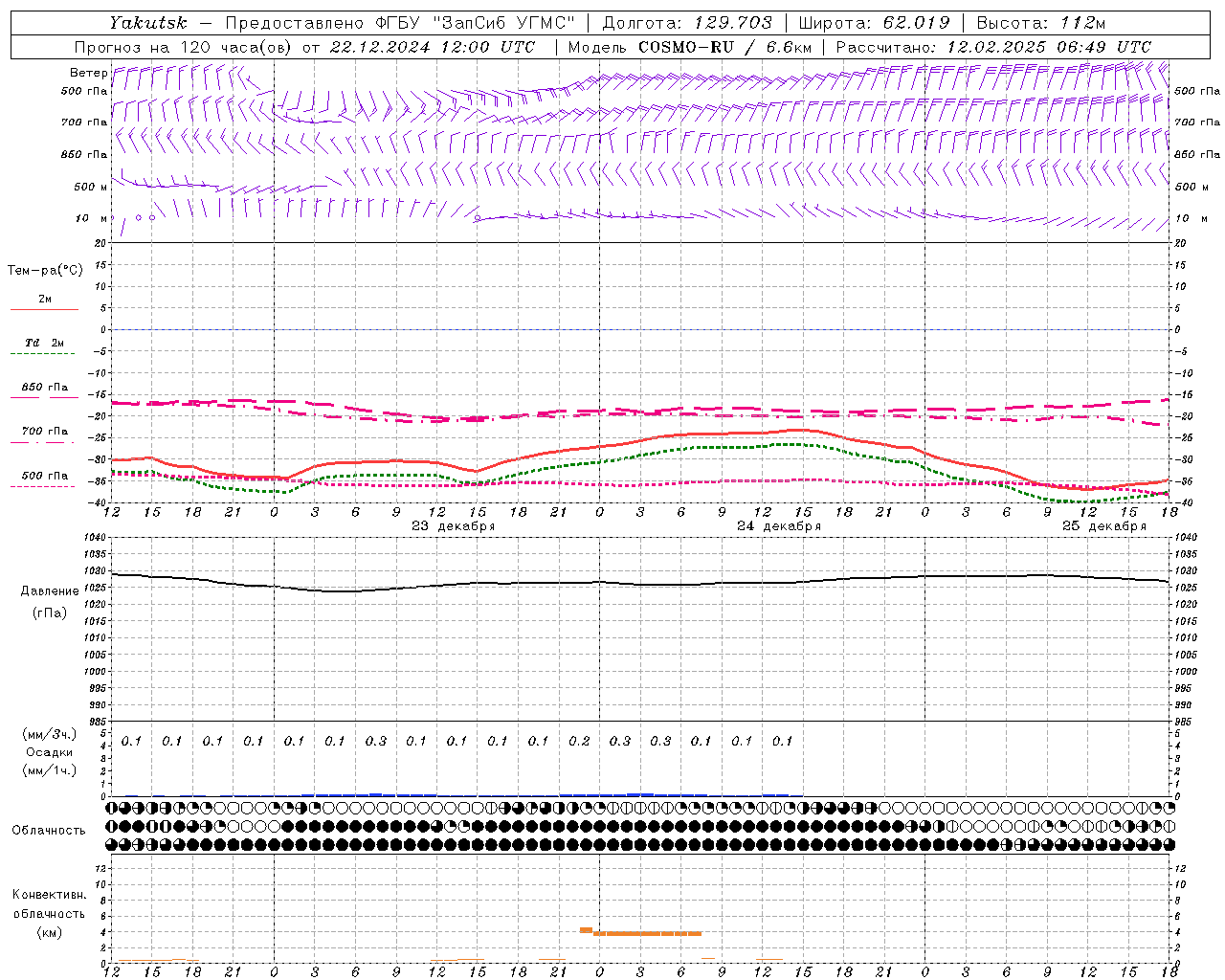Click the red 2м temperature curve
The image size is (1225, 980).
pyautogui.click(x=639, y=443)
